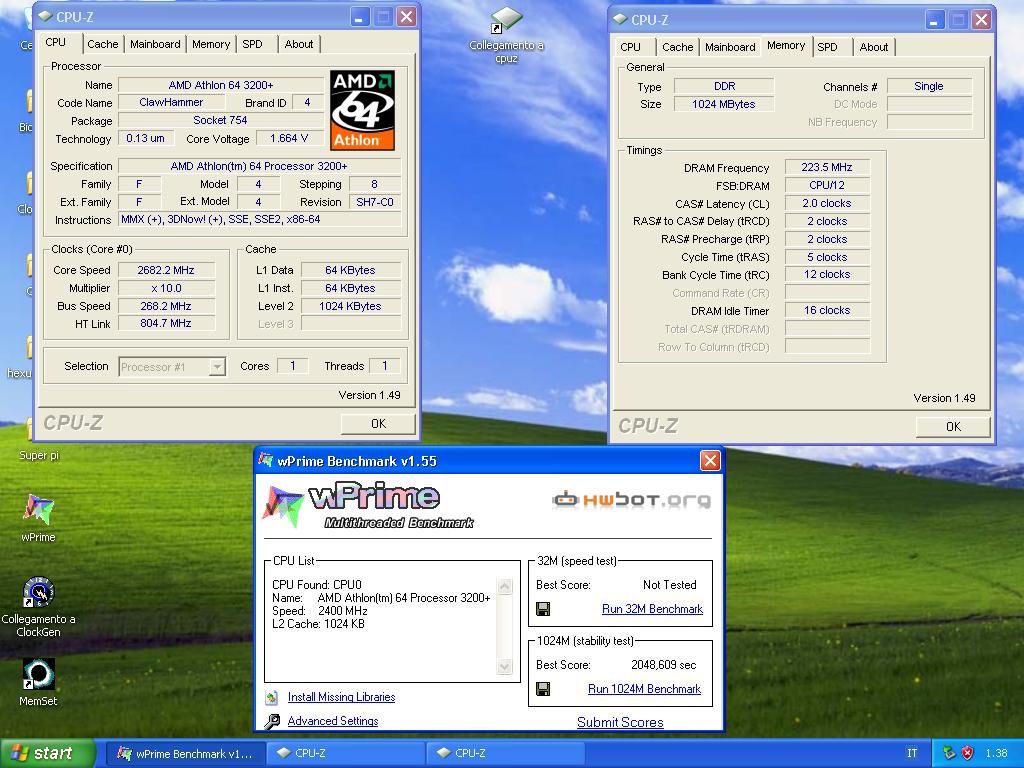Click OK in the left CPU-Z window

(x=378, y=424)
